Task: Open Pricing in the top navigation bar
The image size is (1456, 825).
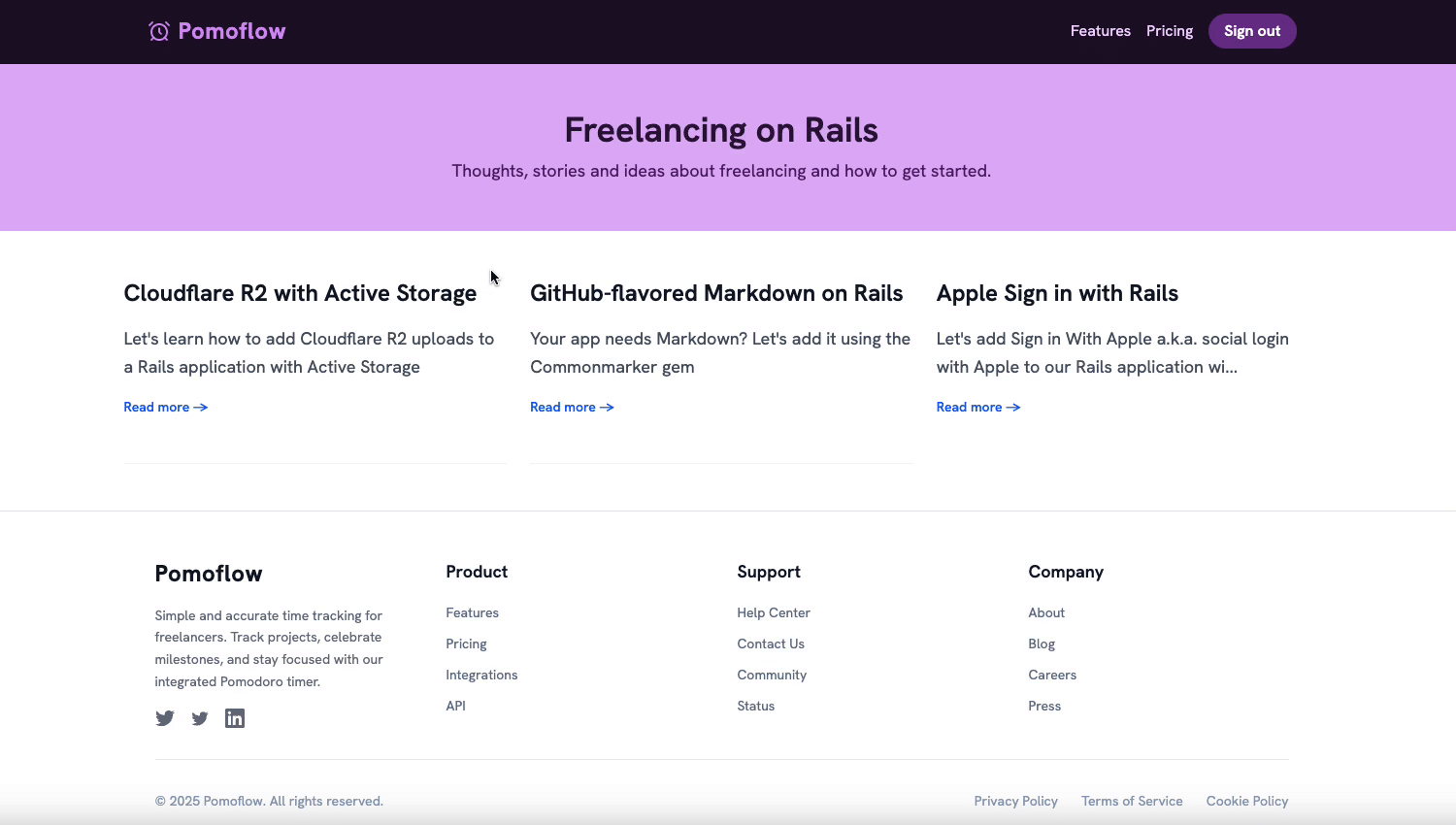Action: [x=1169, y=31]
